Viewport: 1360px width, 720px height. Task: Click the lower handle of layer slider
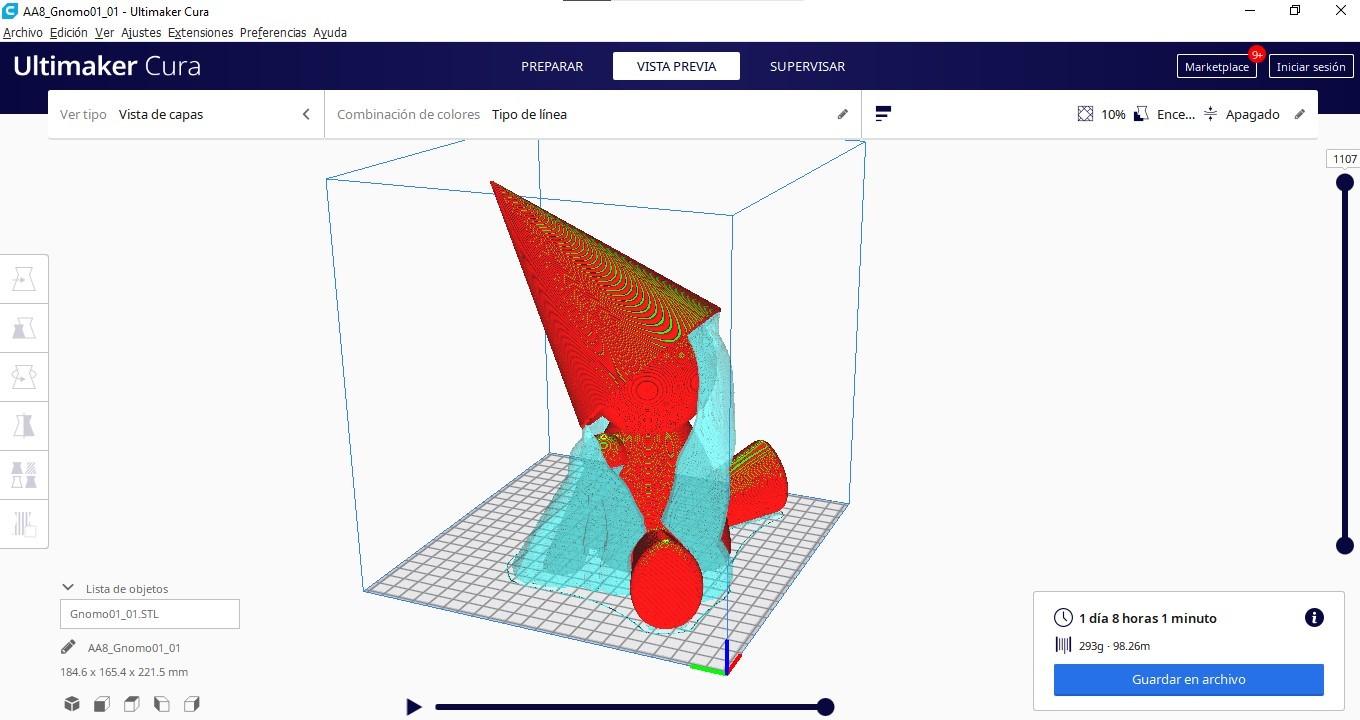click(x=1345, y=545)
